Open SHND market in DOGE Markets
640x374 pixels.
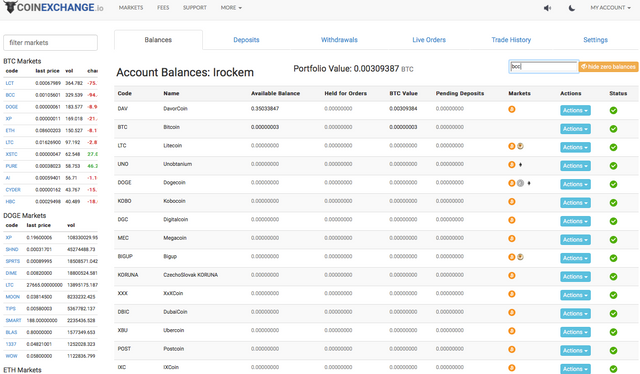click(x=12, y=249)
